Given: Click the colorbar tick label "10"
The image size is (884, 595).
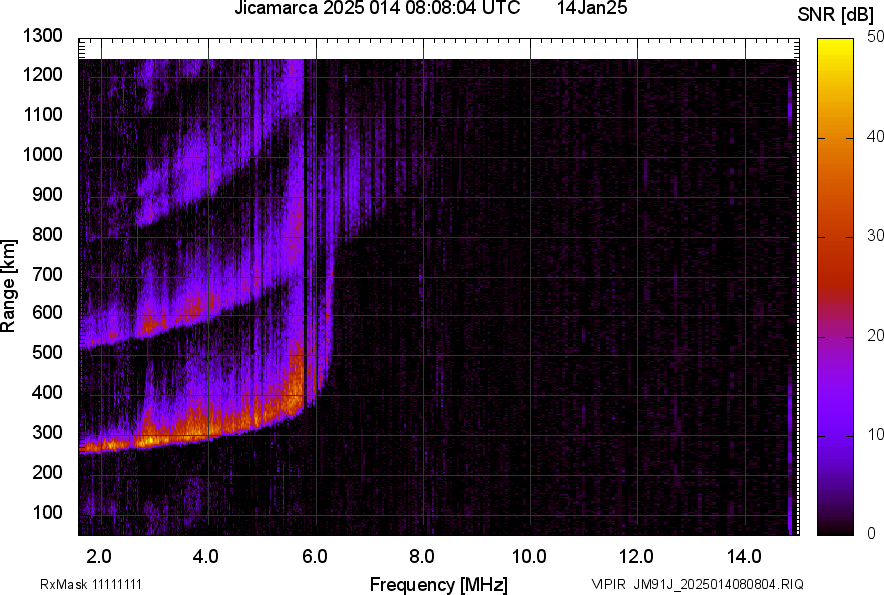Looking at the screenshot, I should 876,435.
